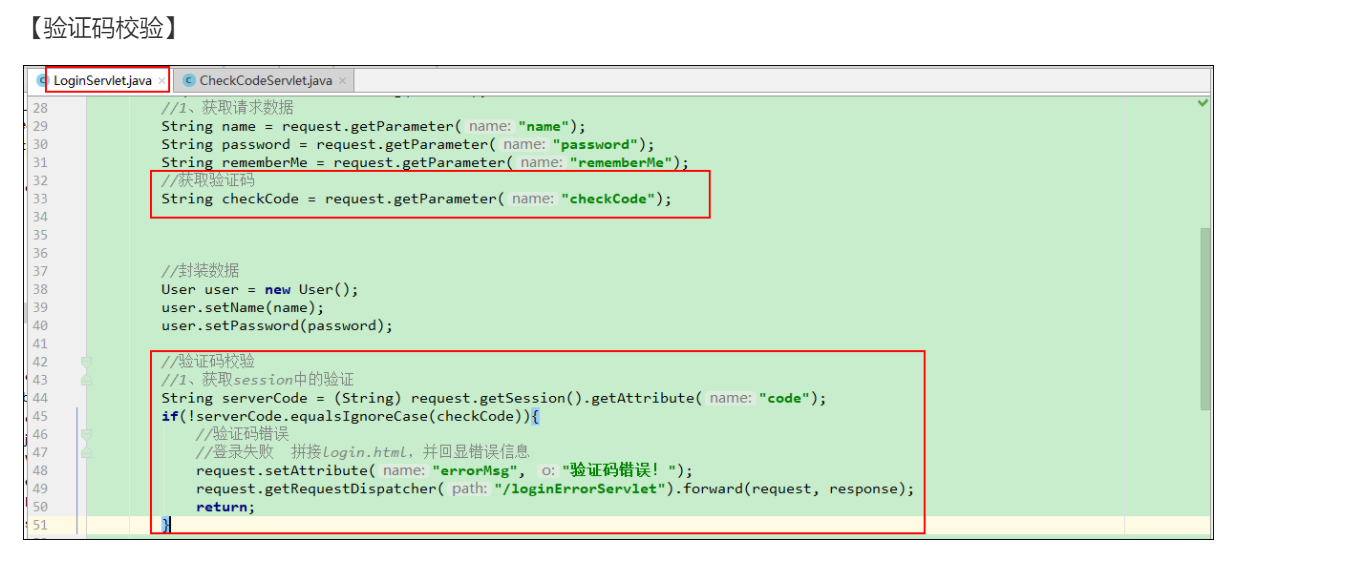Click the user.setPassword(password) statement
The height and width of the screenshot is (562, 1352).
coord(277,325)
